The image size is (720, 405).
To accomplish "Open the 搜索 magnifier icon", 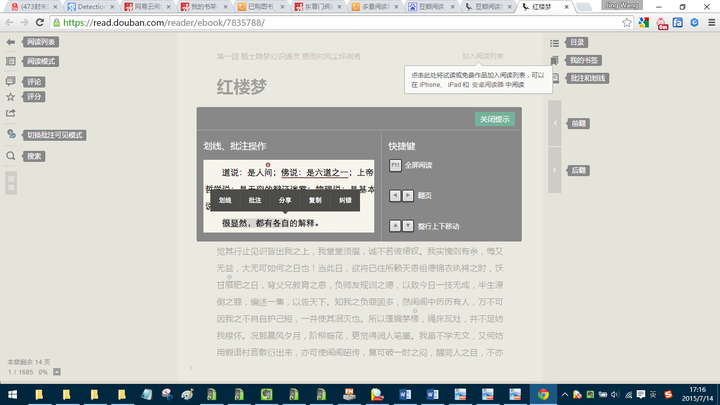I will pyautogui.click(x=11, y=156).
